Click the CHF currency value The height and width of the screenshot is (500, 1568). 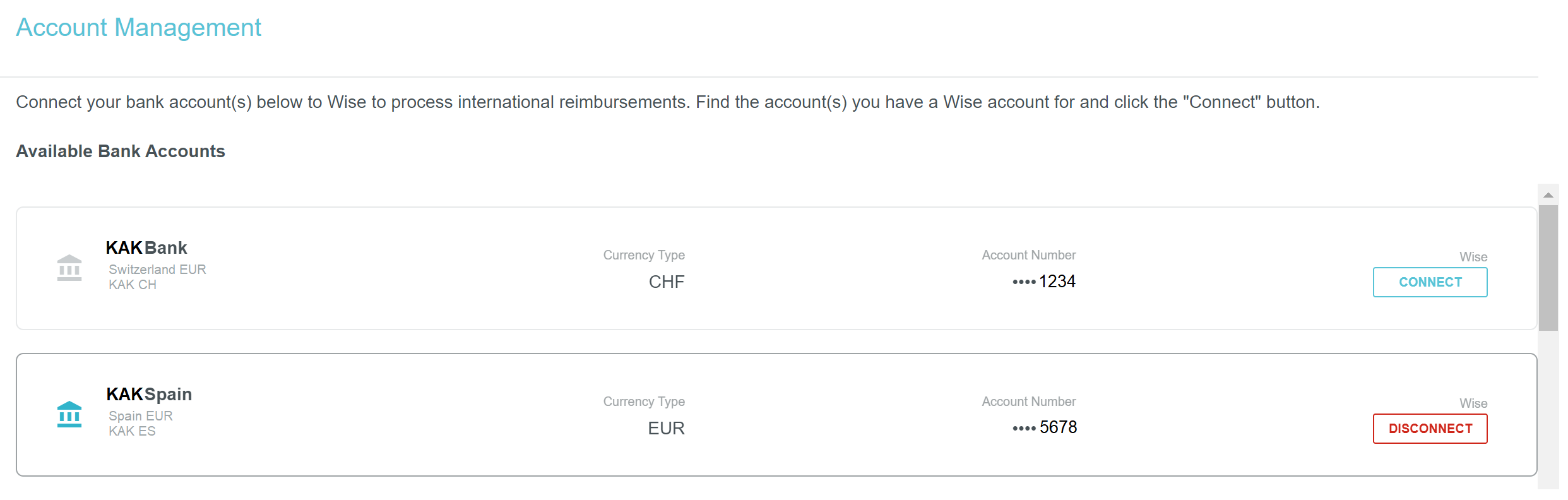coord(666,282)
